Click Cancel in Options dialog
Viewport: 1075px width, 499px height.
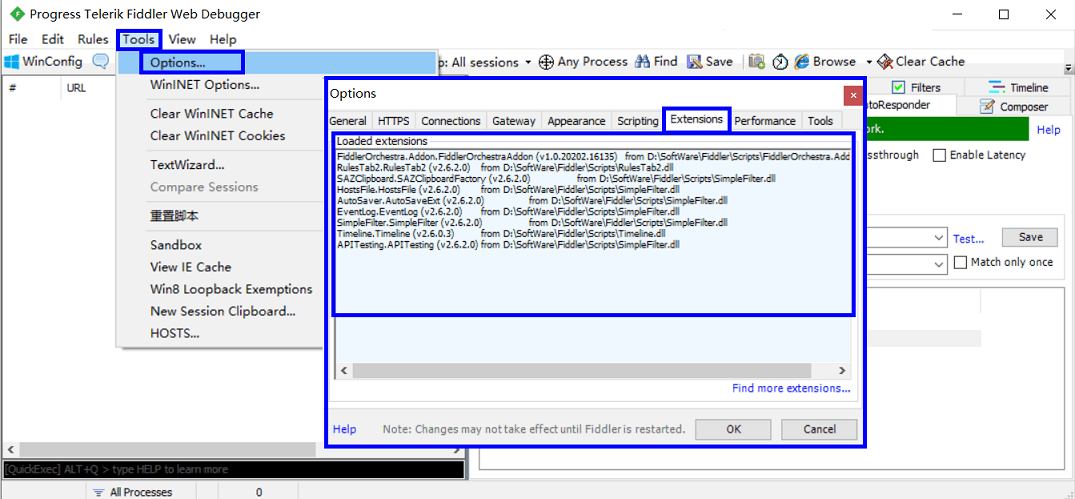pos(819,429)
